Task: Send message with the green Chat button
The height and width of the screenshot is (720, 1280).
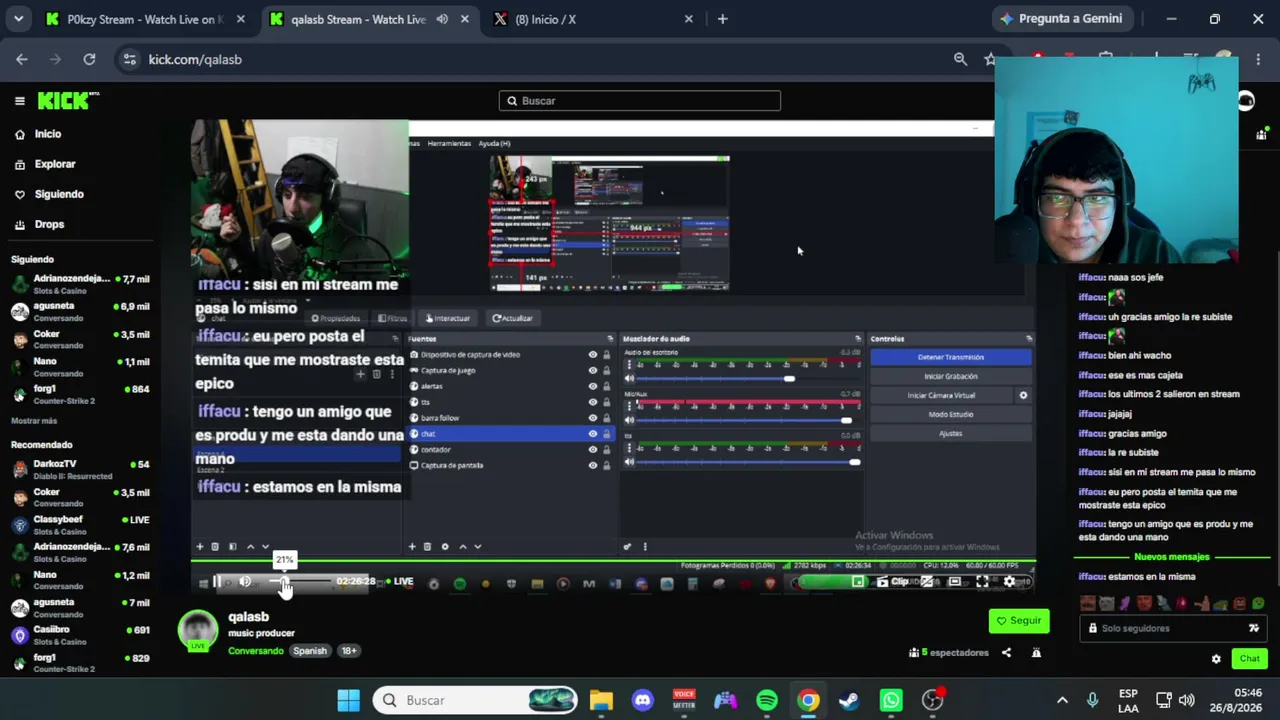Action: click(x=1249, y=659)
